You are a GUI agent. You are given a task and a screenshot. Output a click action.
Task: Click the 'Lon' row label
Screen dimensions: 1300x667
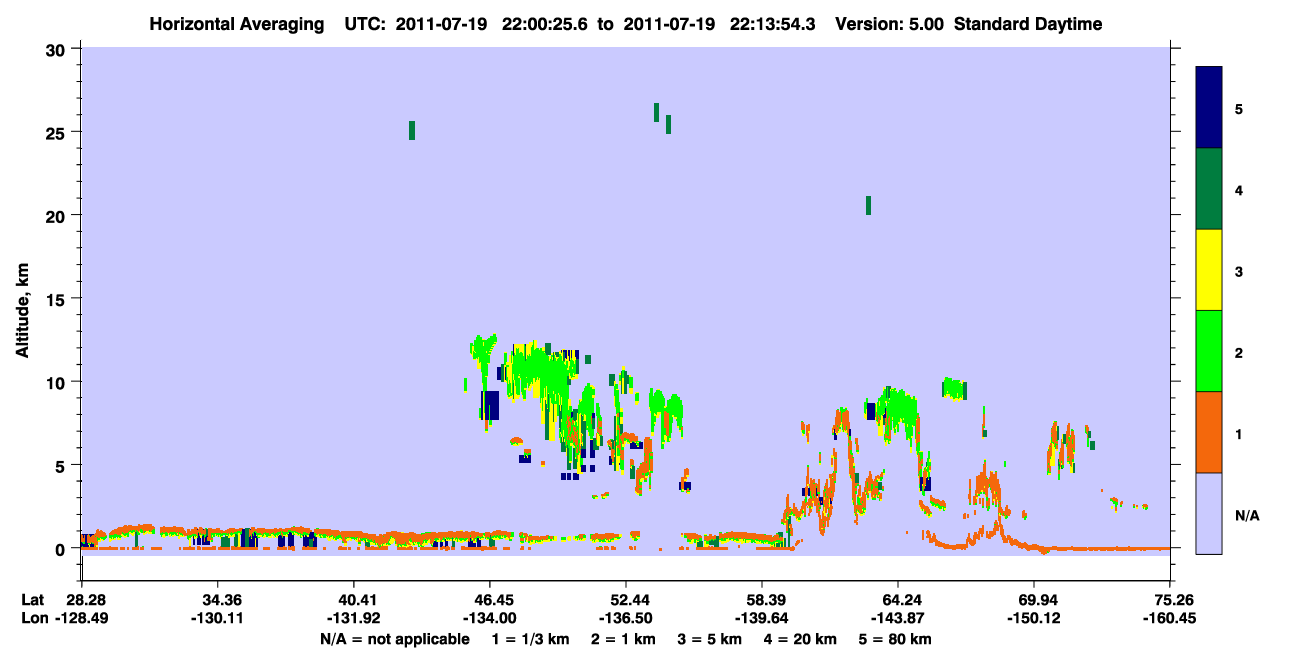[x=33, y=618]
